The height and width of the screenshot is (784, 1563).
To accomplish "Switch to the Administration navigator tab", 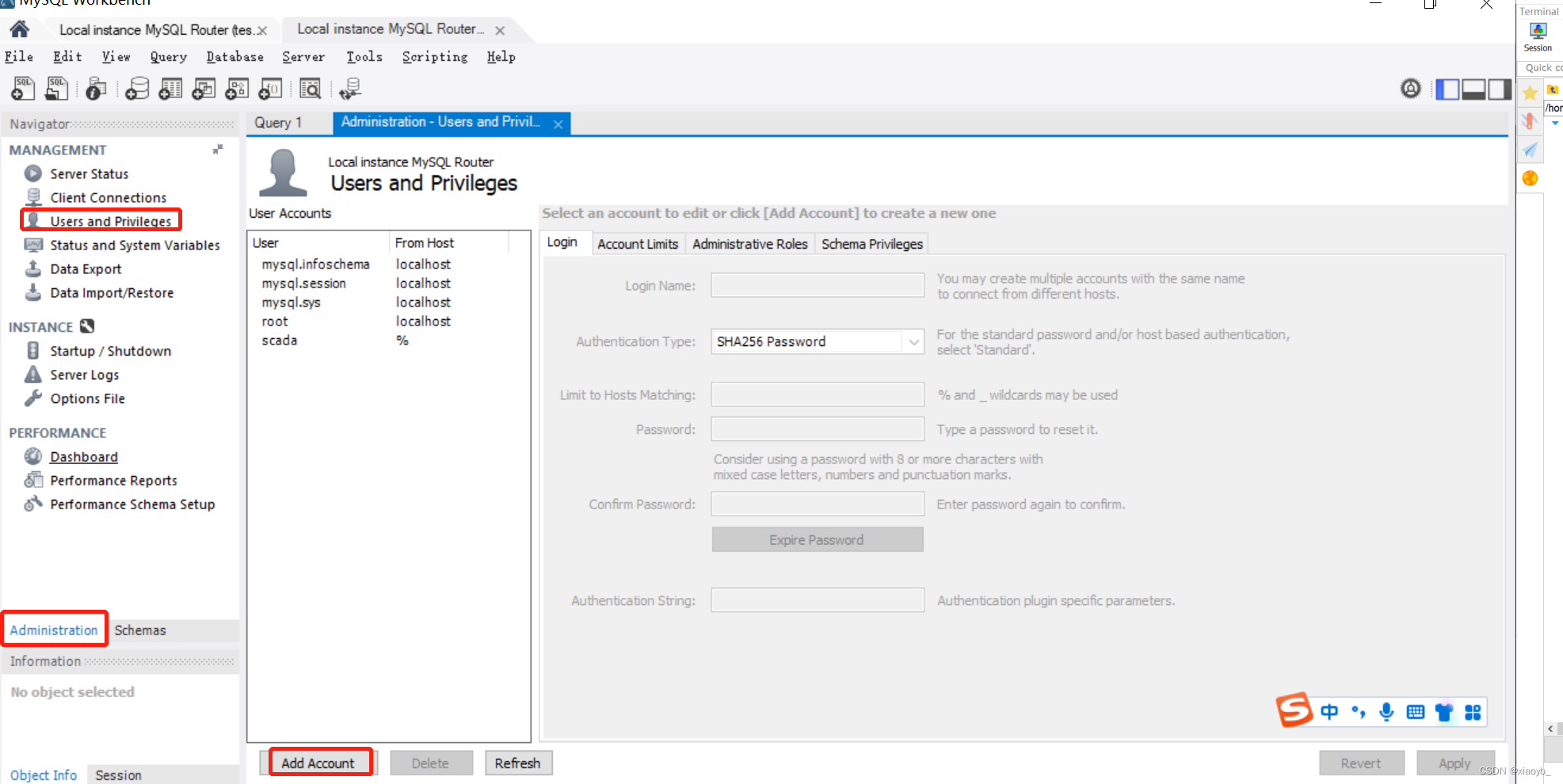I will tap(54, 630).
